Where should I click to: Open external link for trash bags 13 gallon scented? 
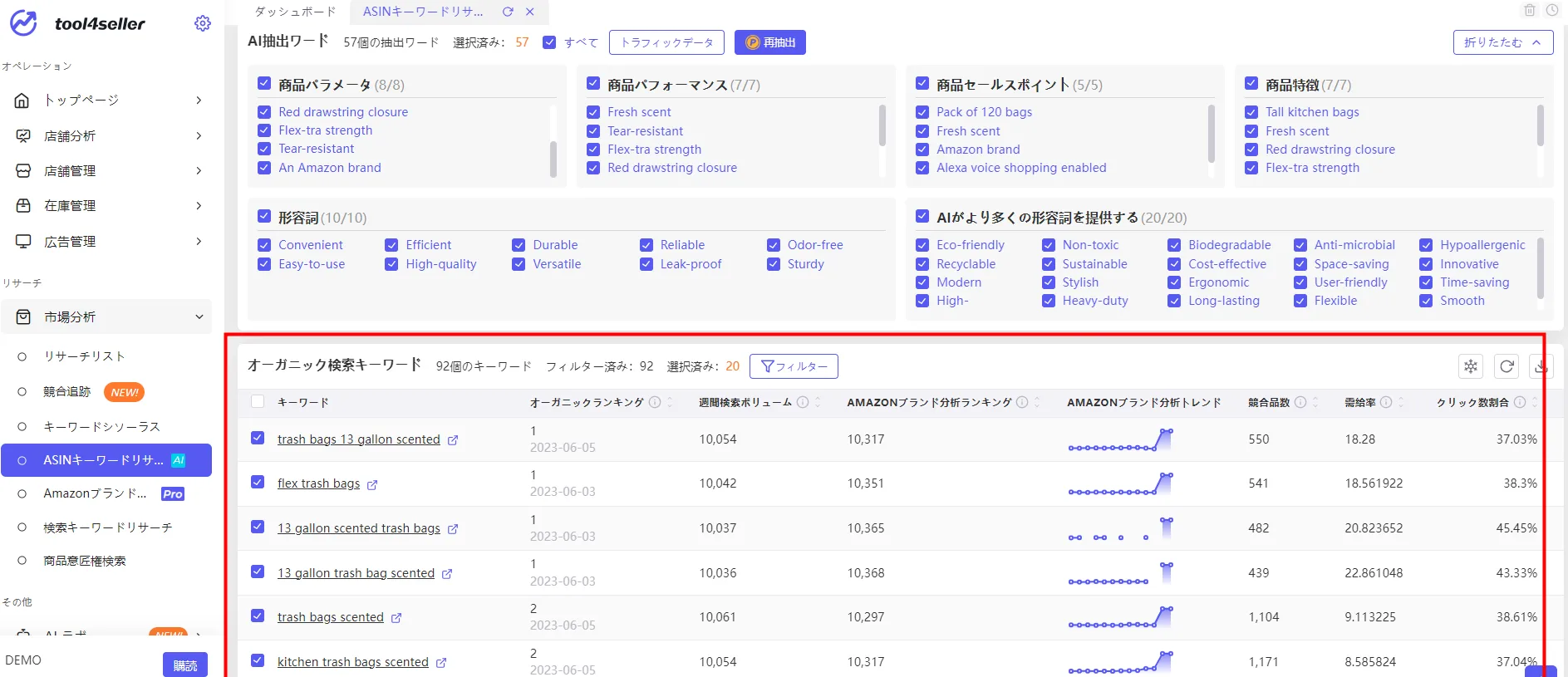453,440
